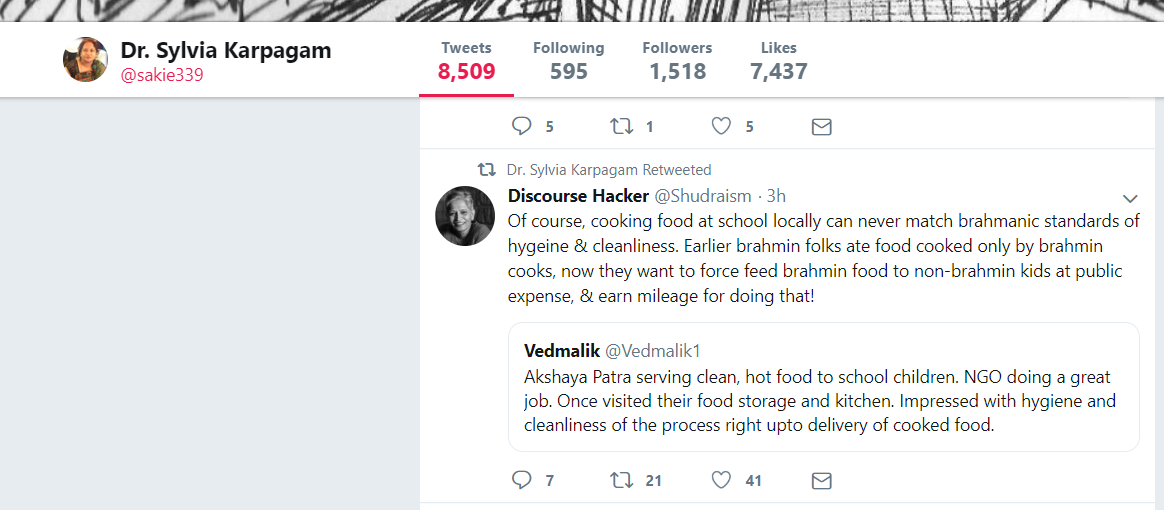Switch to the Following tab
The image size is (1164, 510).
coord(568,61)
